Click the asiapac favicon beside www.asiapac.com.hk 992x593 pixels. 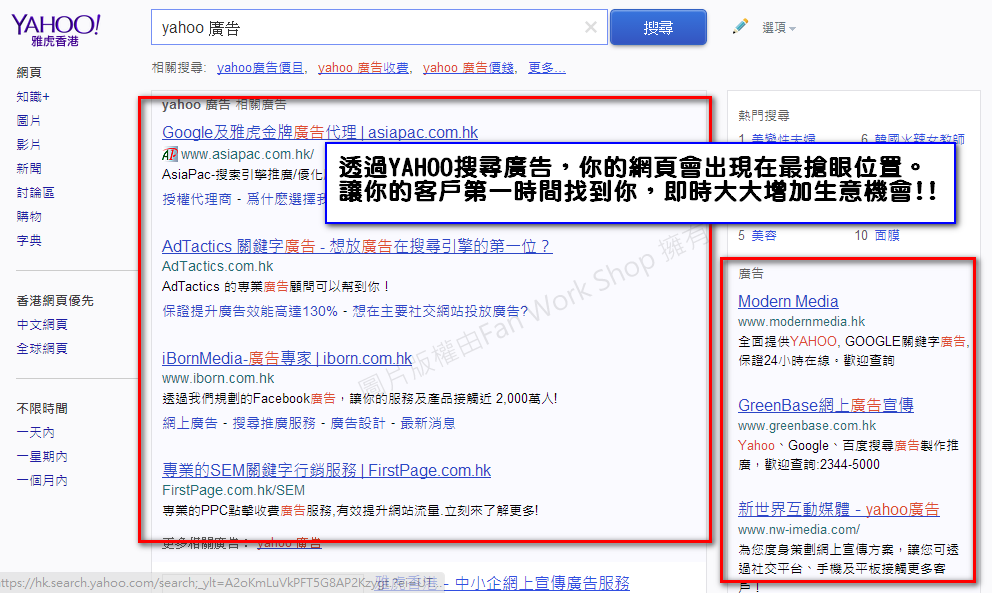(x=170, y=155)
